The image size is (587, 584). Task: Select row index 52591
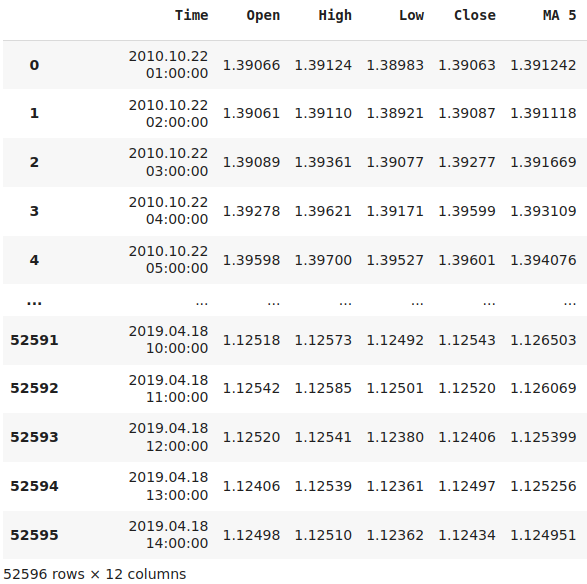(x=34, y=340)
